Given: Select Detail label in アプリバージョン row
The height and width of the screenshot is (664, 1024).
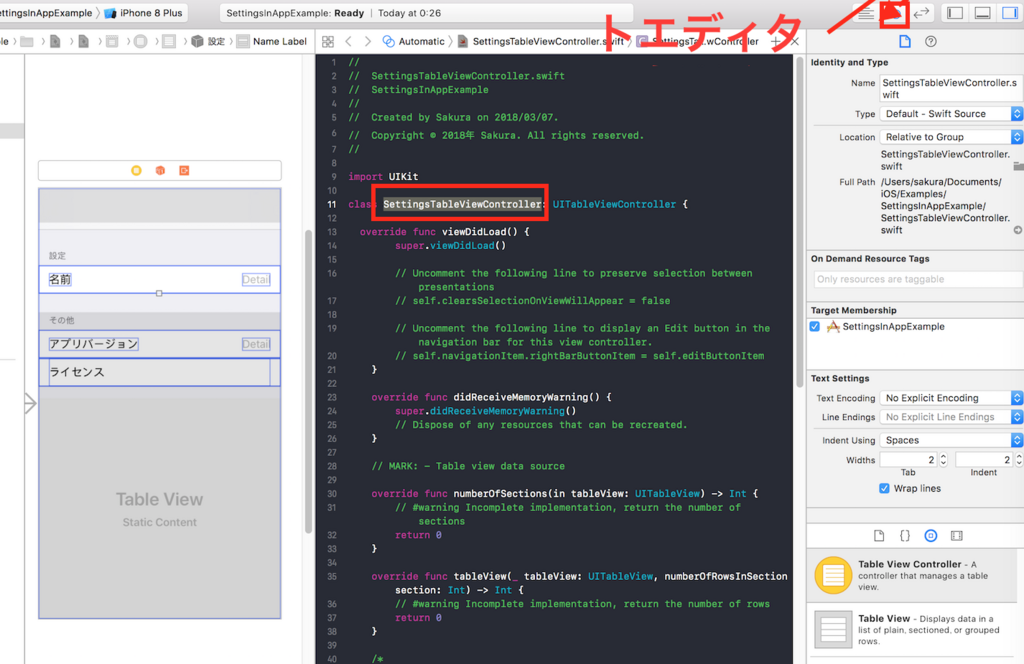Looking at the screenshot, I should coord(255,344).
